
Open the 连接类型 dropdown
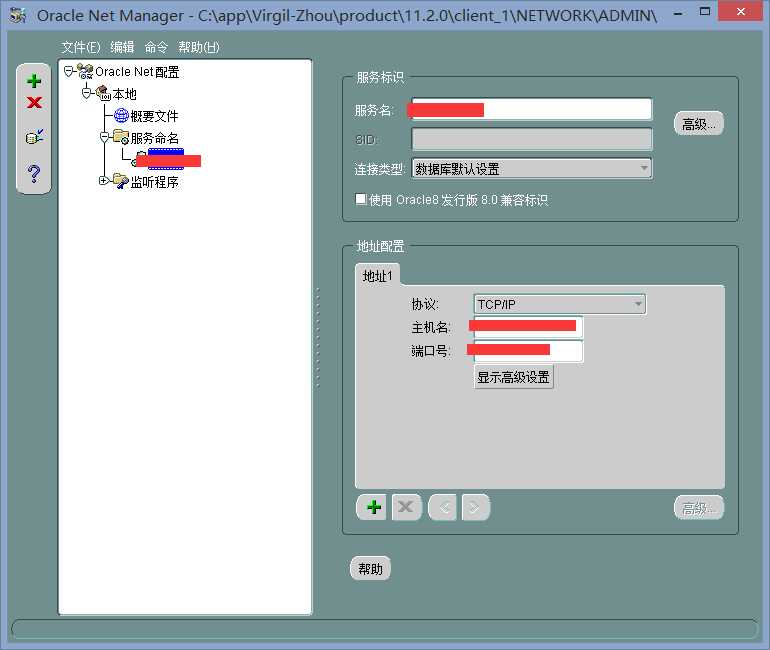(532, 169)
